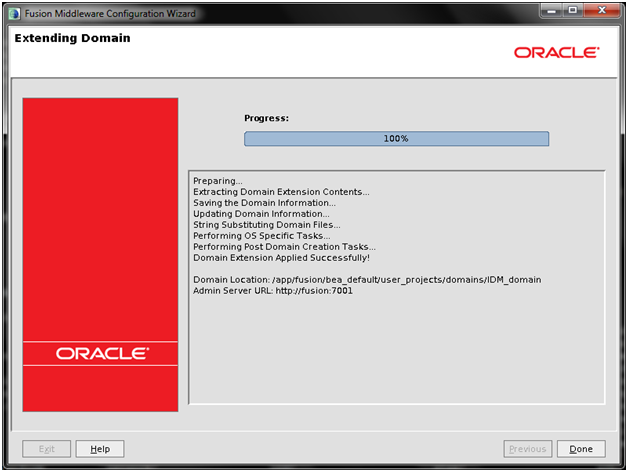Image resolution: width=628 pixels, height=472 pixels.
Task: Select 'Saving the Domain Information...' line
Action: tap(264, 203)
